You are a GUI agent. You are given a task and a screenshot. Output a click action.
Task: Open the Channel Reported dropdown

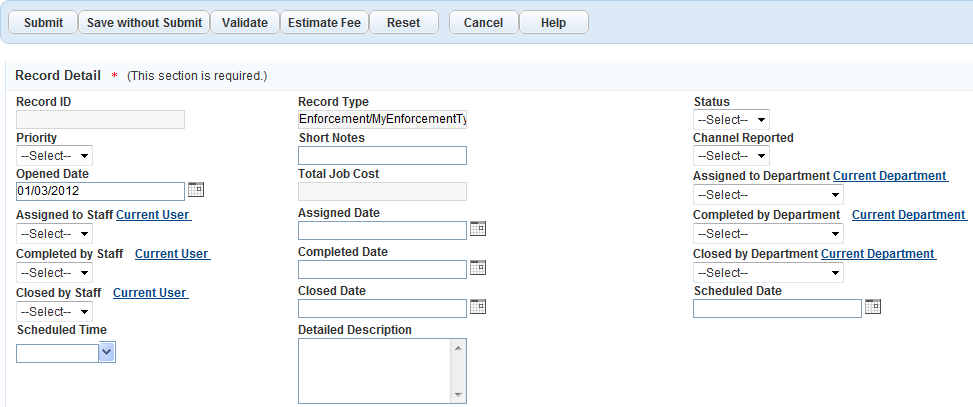[x=731, y=156]
